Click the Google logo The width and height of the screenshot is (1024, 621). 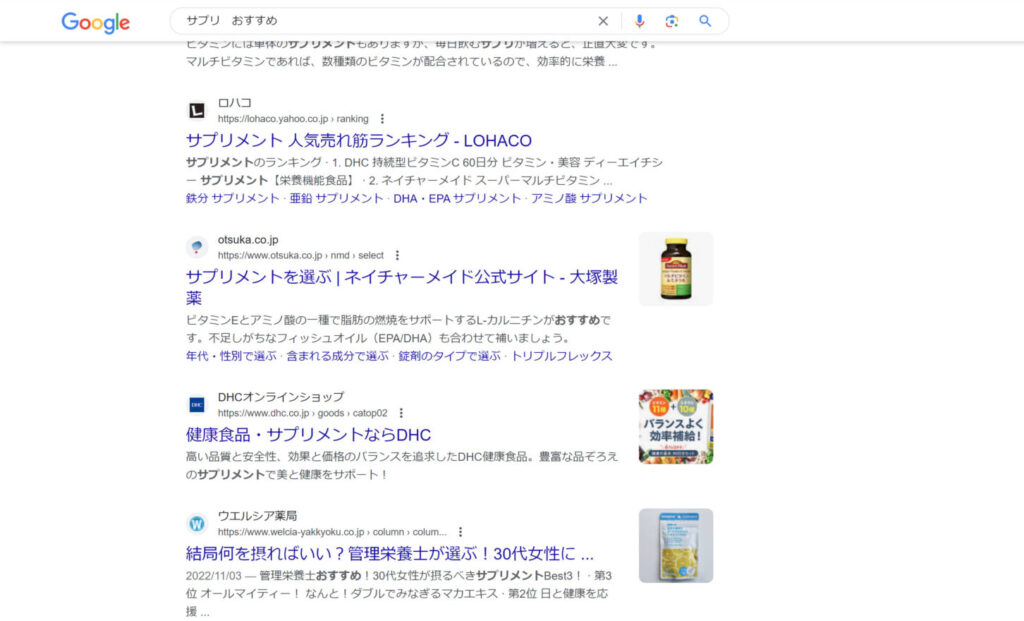95,23
